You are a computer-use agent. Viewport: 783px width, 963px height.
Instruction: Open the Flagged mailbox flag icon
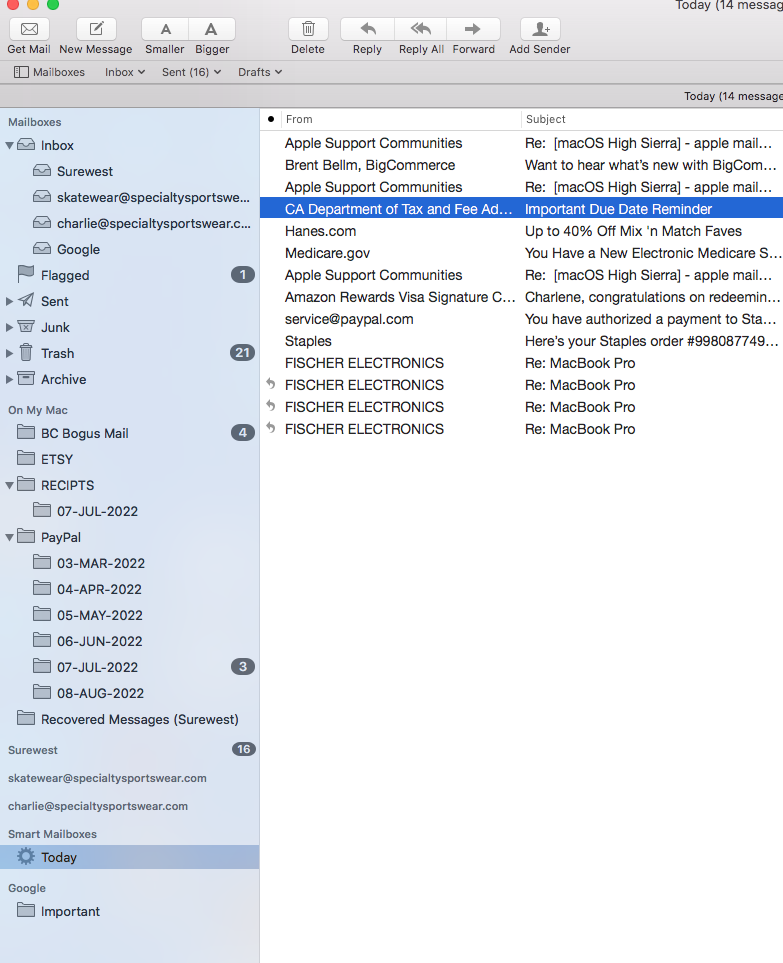pos(26,274)
